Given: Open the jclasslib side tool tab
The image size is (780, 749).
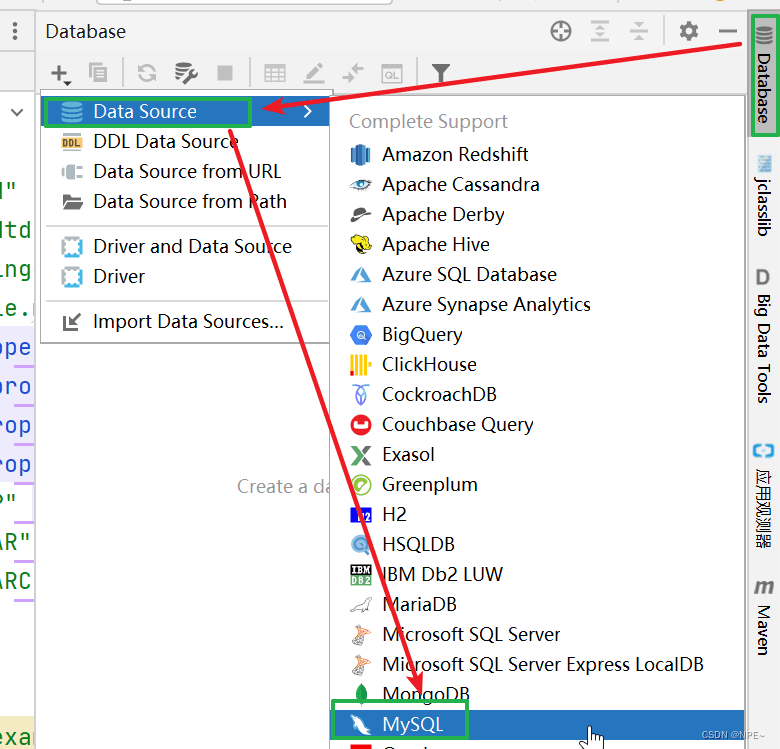Looking at the screenshot, I should [764, 195].
